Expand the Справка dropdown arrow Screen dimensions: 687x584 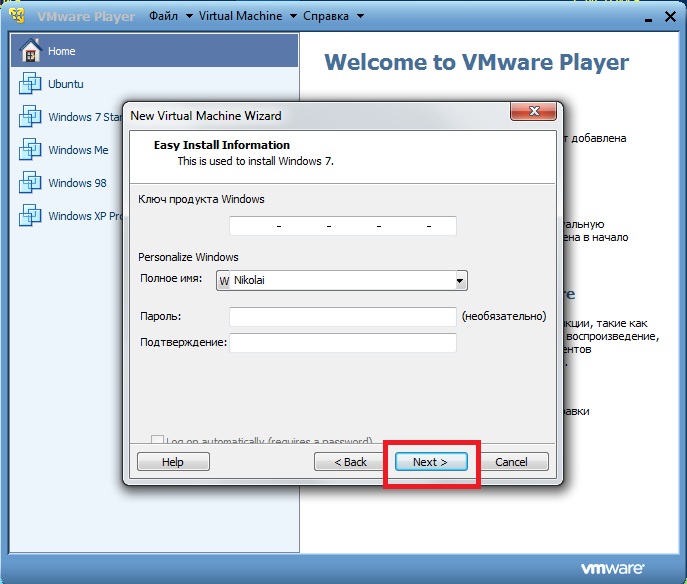click(x=360, y=17)
